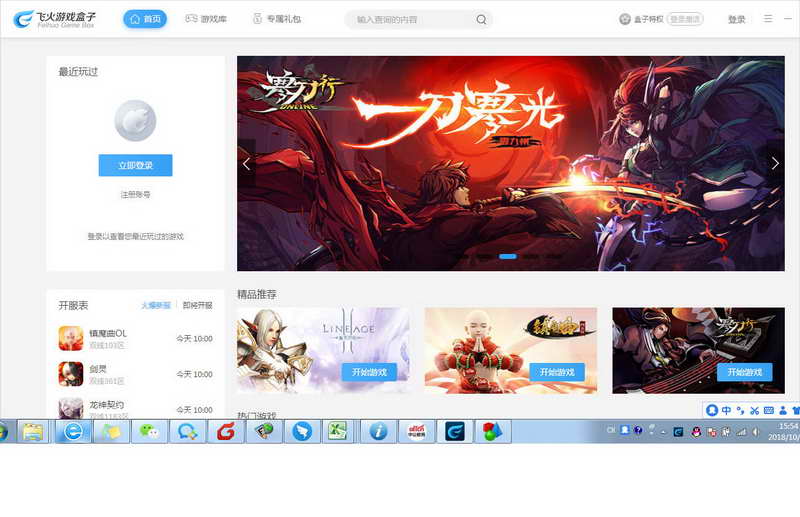Open sticky notes app in taskbar
Image resolution: width=800 pixels, height=517 pixels.
[x=111, y=432]
